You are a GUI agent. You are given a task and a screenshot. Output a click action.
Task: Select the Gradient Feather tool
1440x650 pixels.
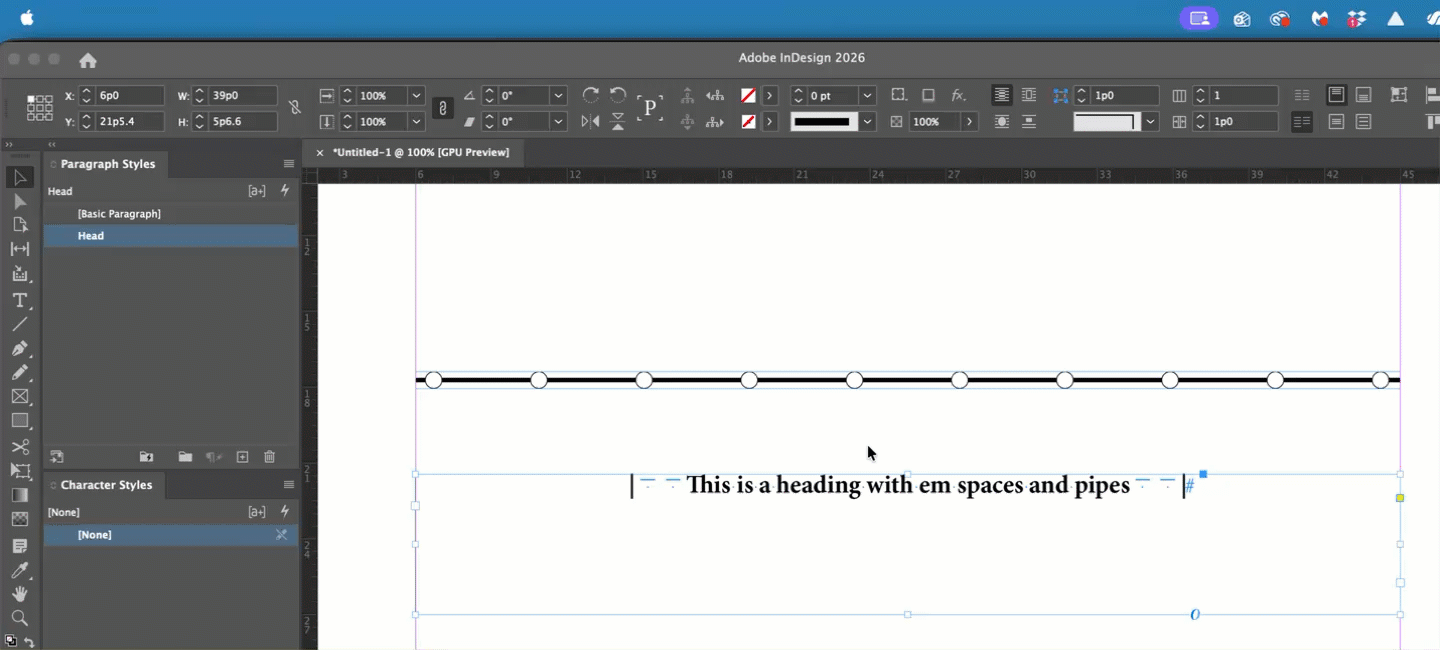20,519
